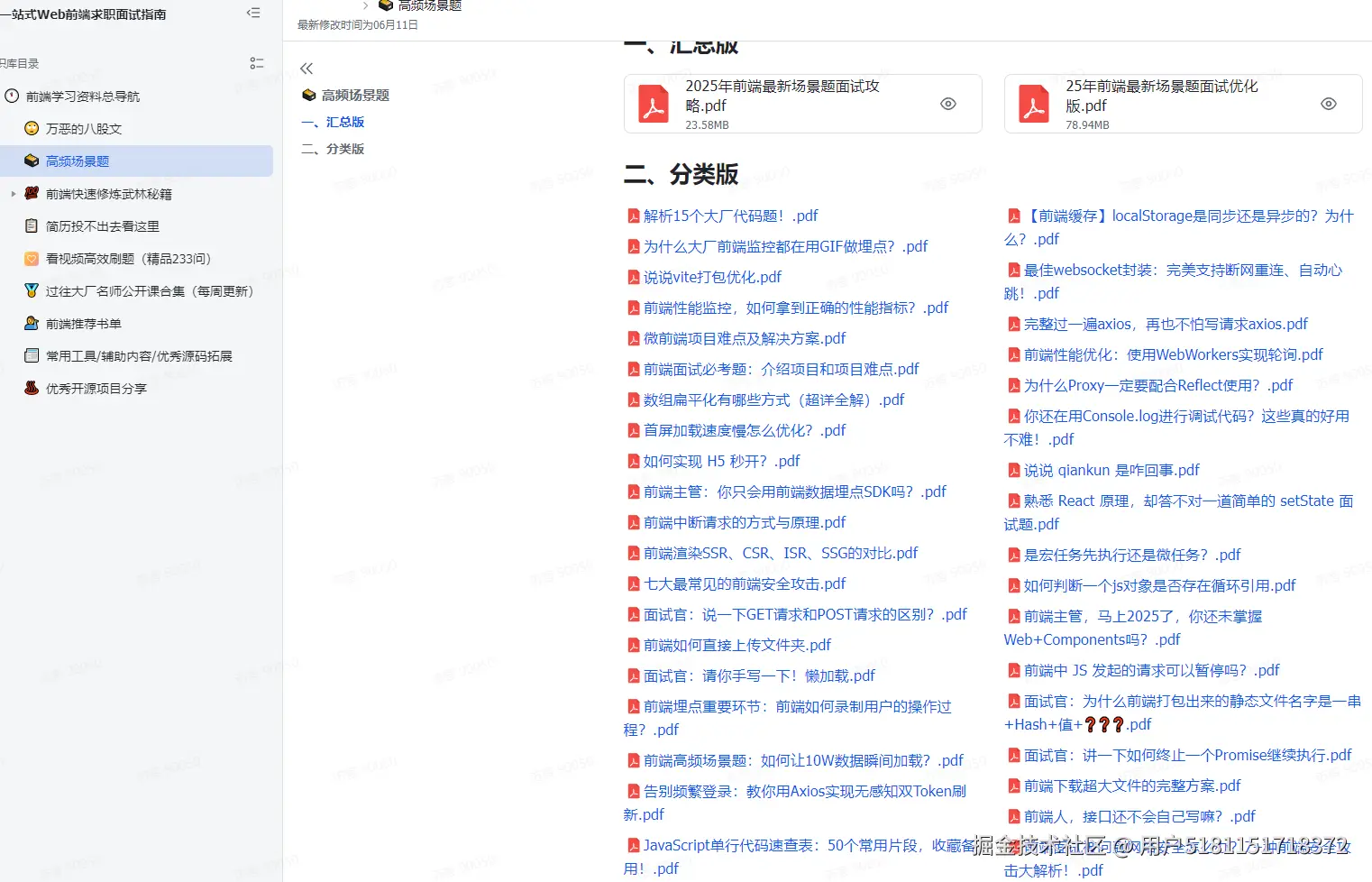Click the PDF icon beside 解析15个大厂代码题

click(x=634, y=216)
